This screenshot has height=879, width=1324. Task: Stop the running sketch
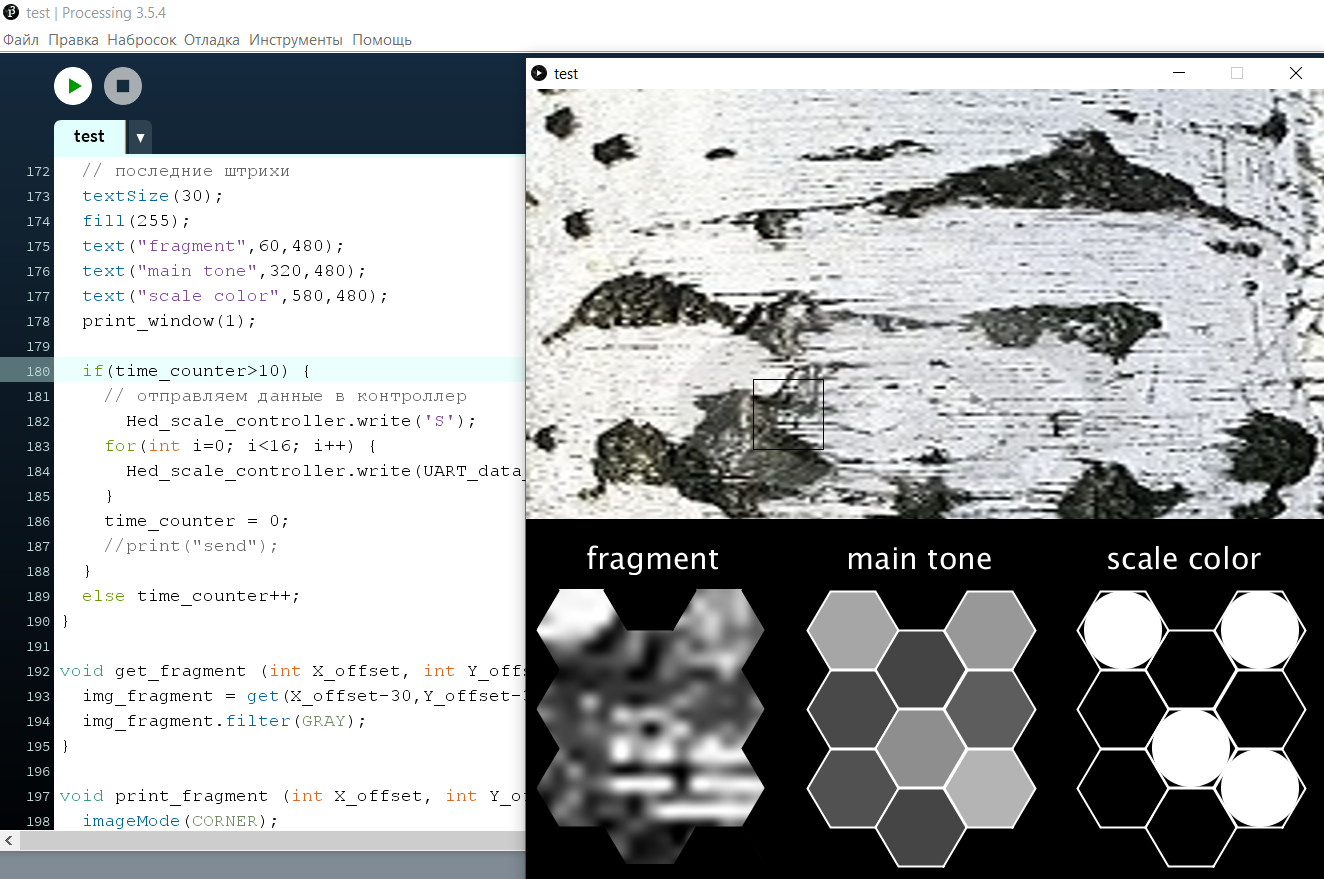tap(123, 86)
